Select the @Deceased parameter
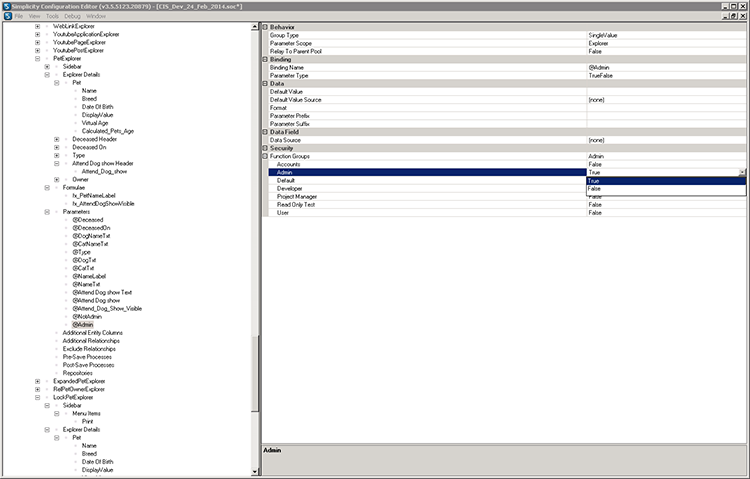This screenshot has height=479, width=750. click(88, 220)
